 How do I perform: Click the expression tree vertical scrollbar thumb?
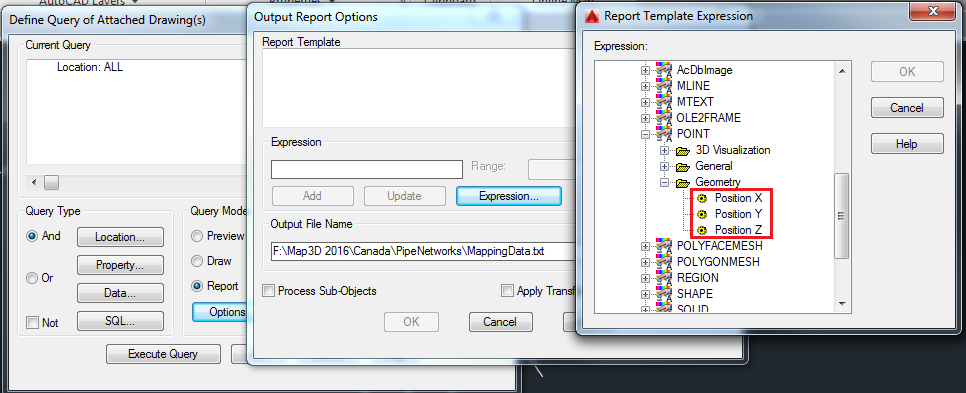[842, 216]
